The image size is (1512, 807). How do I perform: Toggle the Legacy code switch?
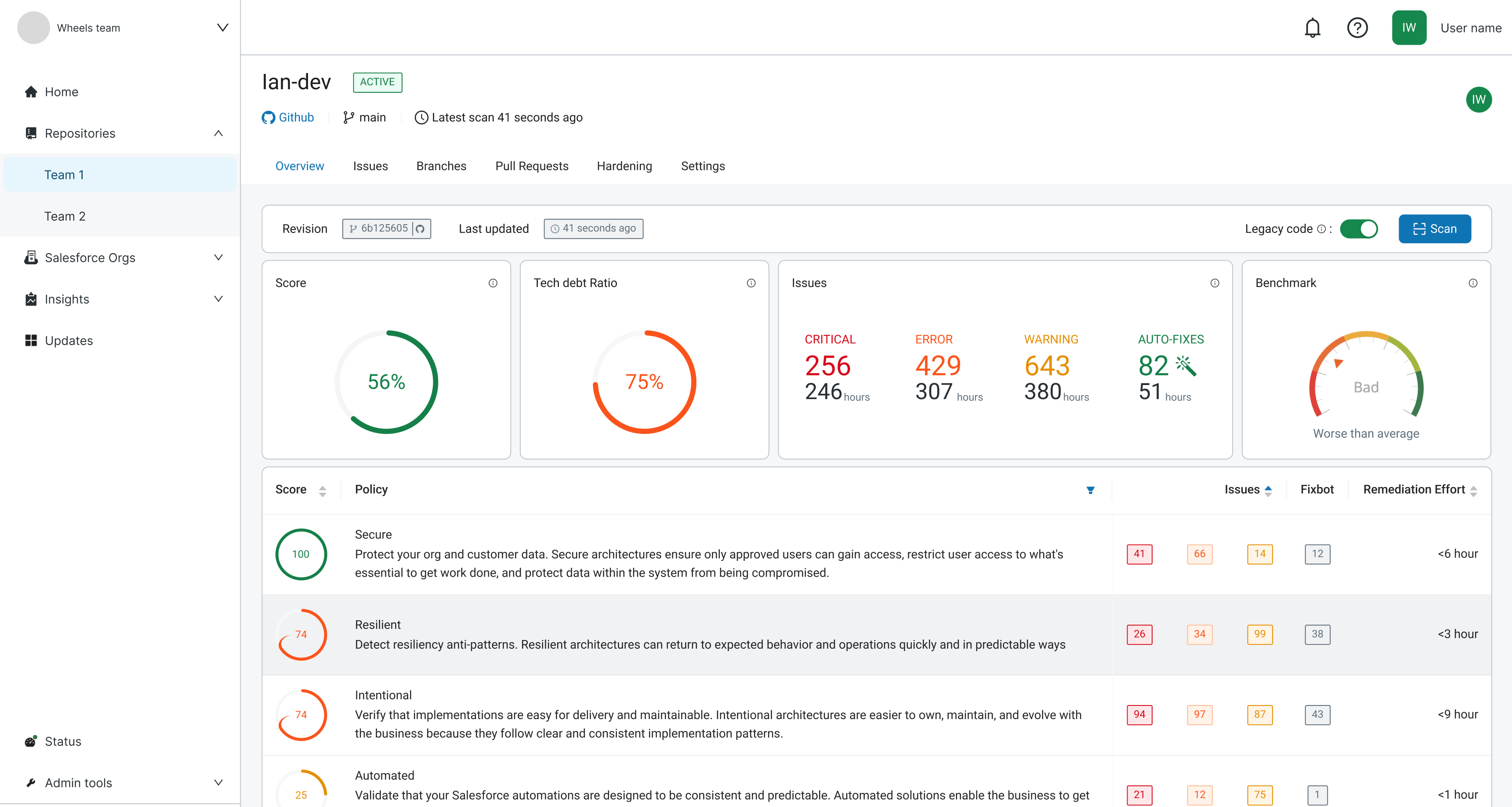[1358, 229]
